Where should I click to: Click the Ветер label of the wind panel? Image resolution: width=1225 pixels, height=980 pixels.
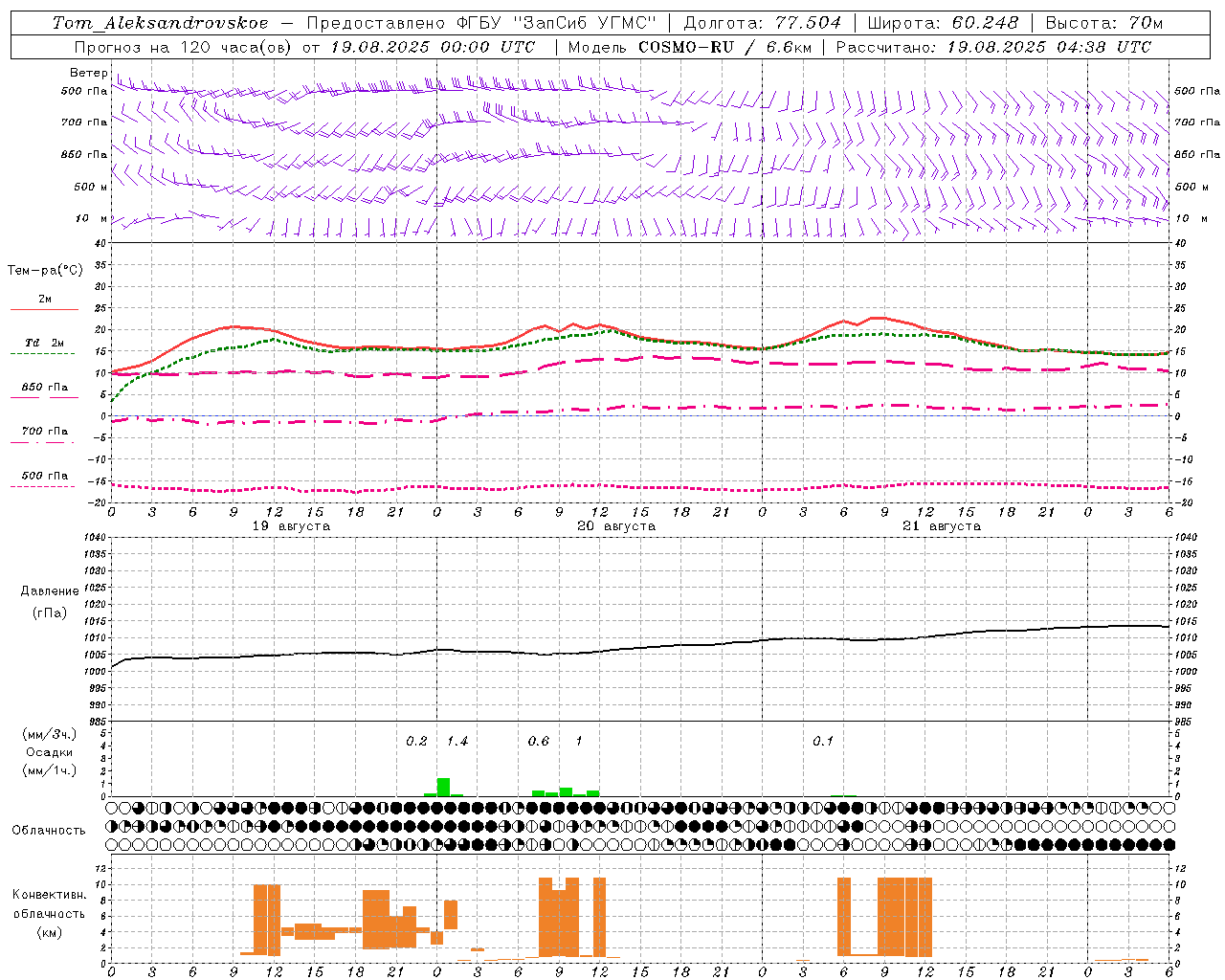tap(88, 73)
